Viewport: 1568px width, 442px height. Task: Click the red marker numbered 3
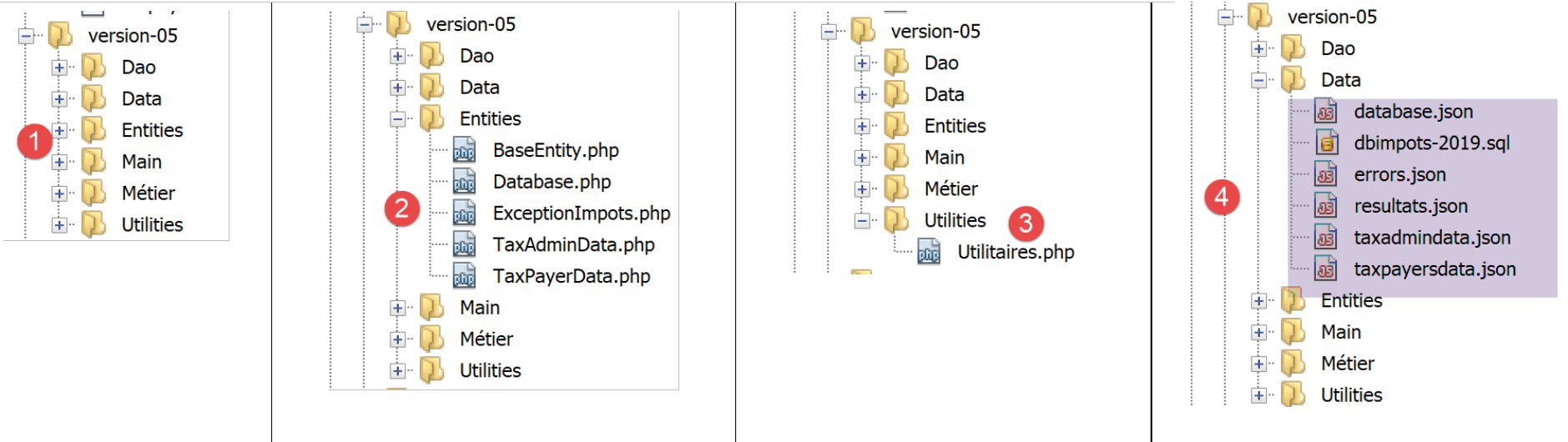(x=1026, y=223)
